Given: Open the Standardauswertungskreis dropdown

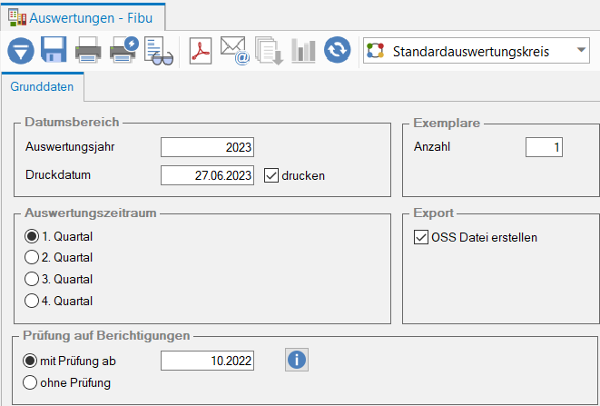Looking at the screenshot, I should [x=581, y=50].
